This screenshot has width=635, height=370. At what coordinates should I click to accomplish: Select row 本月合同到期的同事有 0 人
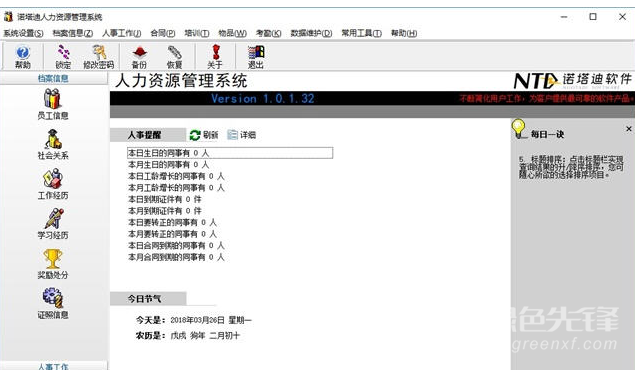176,257
